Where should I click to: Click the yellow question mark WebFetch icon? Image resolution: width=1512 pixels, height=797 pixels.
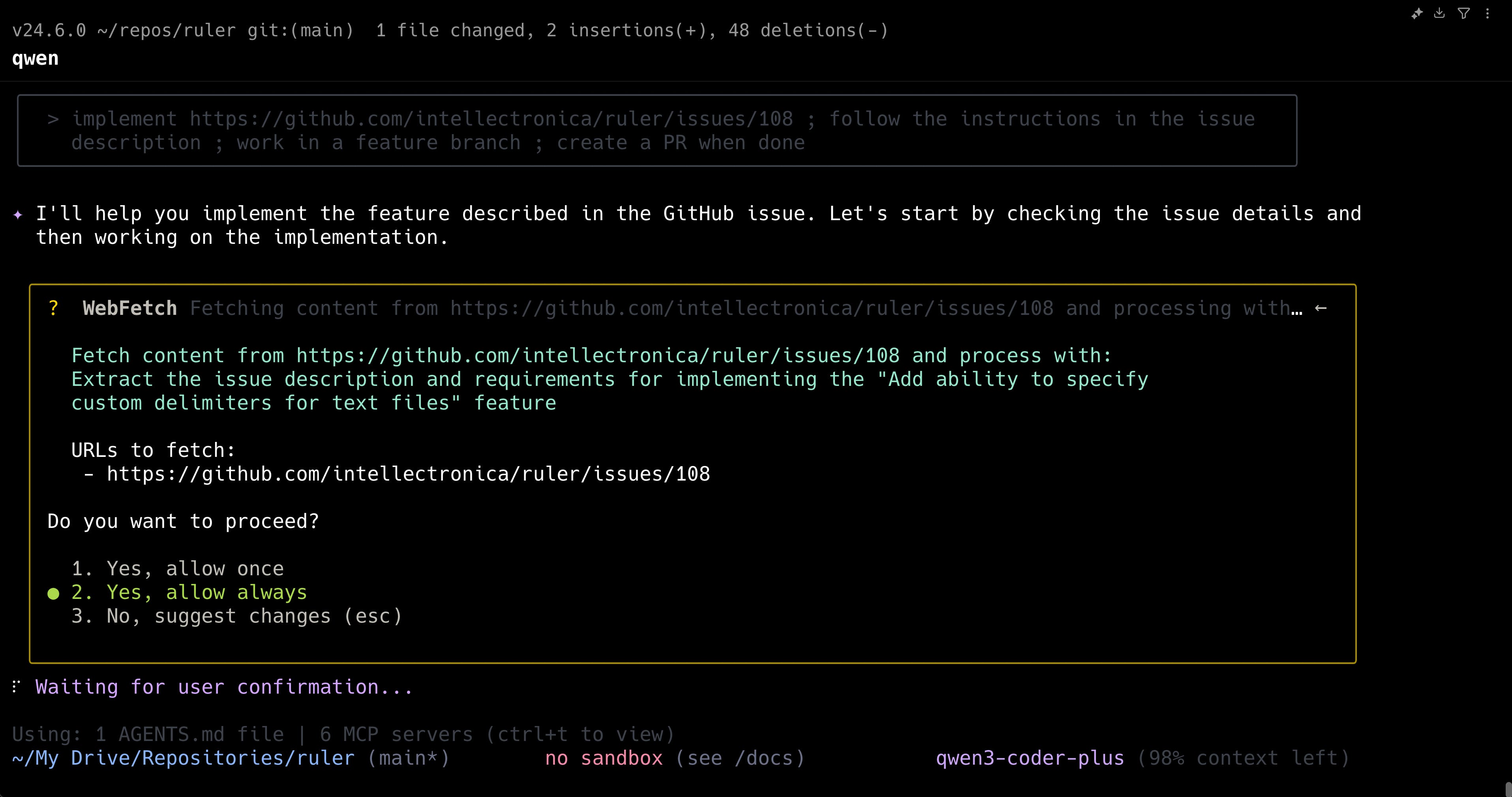(x=53, y=308)
